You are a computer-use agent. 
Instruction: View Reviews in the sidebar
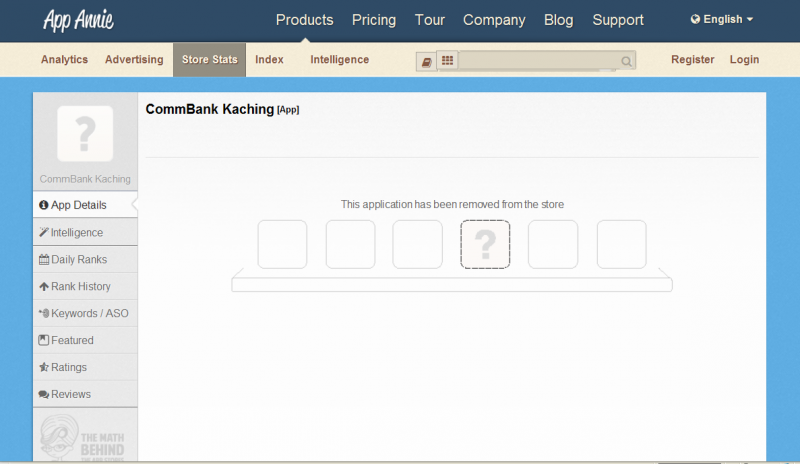click(x=70, y=394)
